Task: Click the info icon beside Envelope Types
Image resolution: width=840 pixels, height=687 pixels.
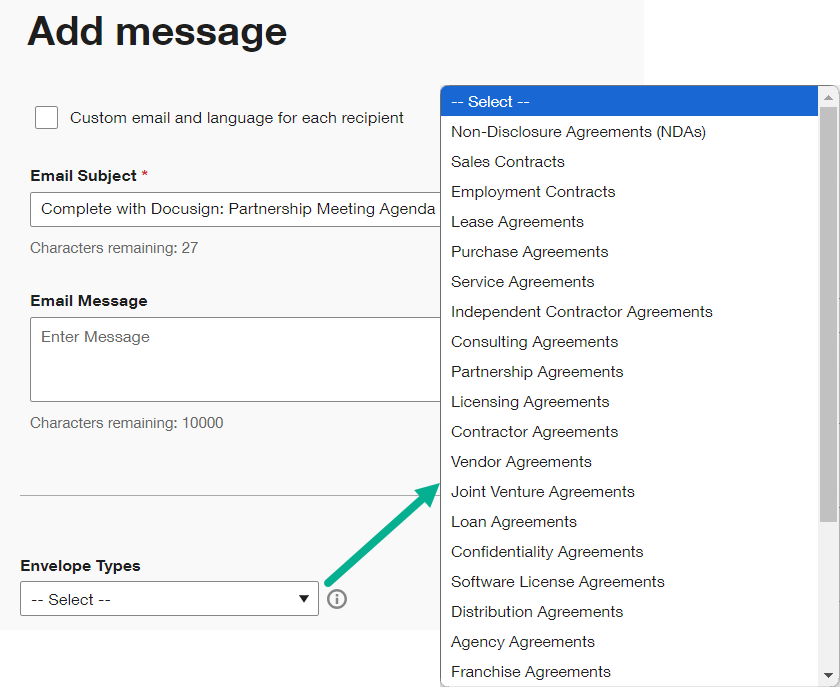Action: 337,599
